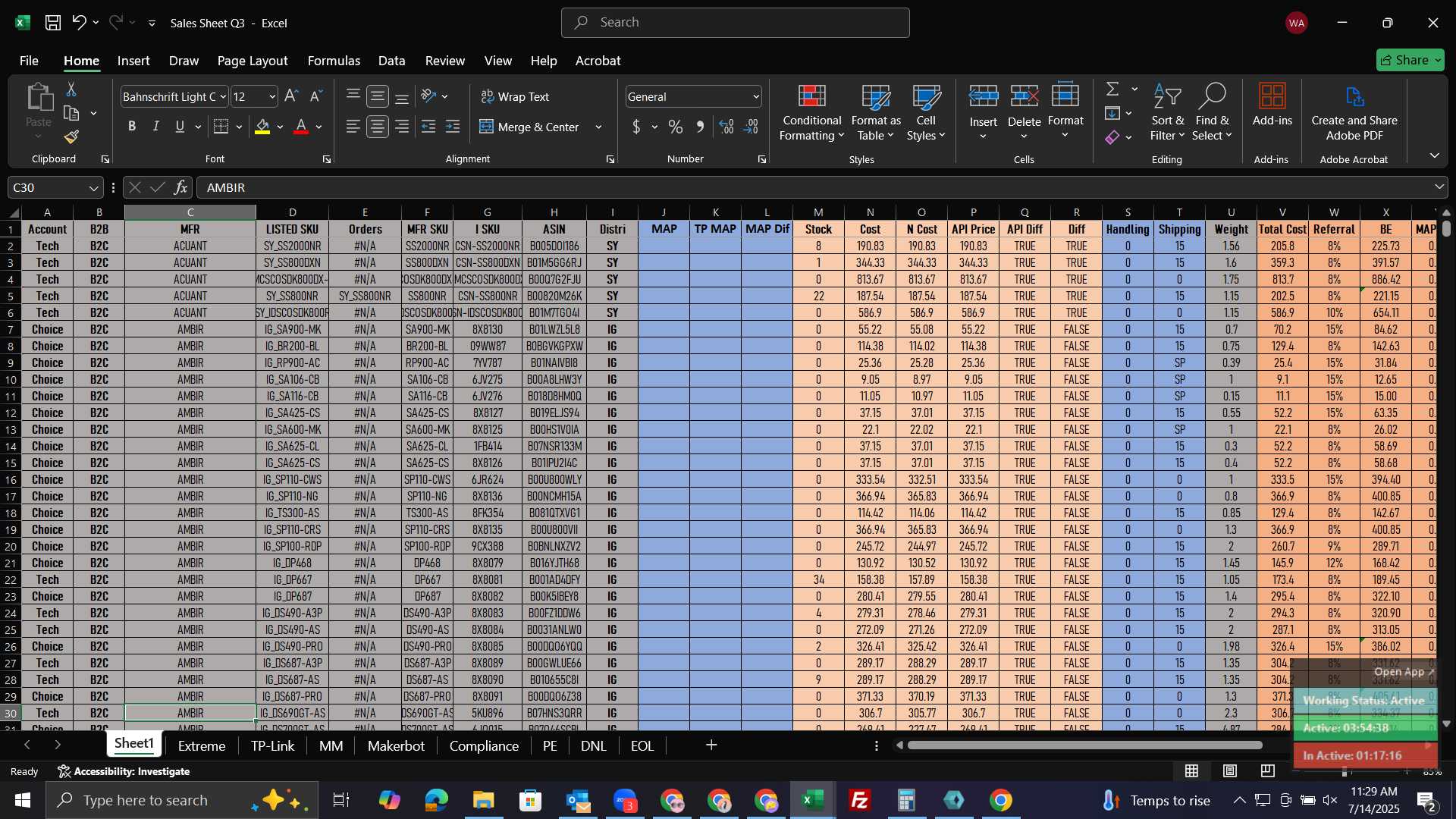Viewport: 1456px width, 819px height.
Task: Toggle Italic formatting
Action: point(156,127)
